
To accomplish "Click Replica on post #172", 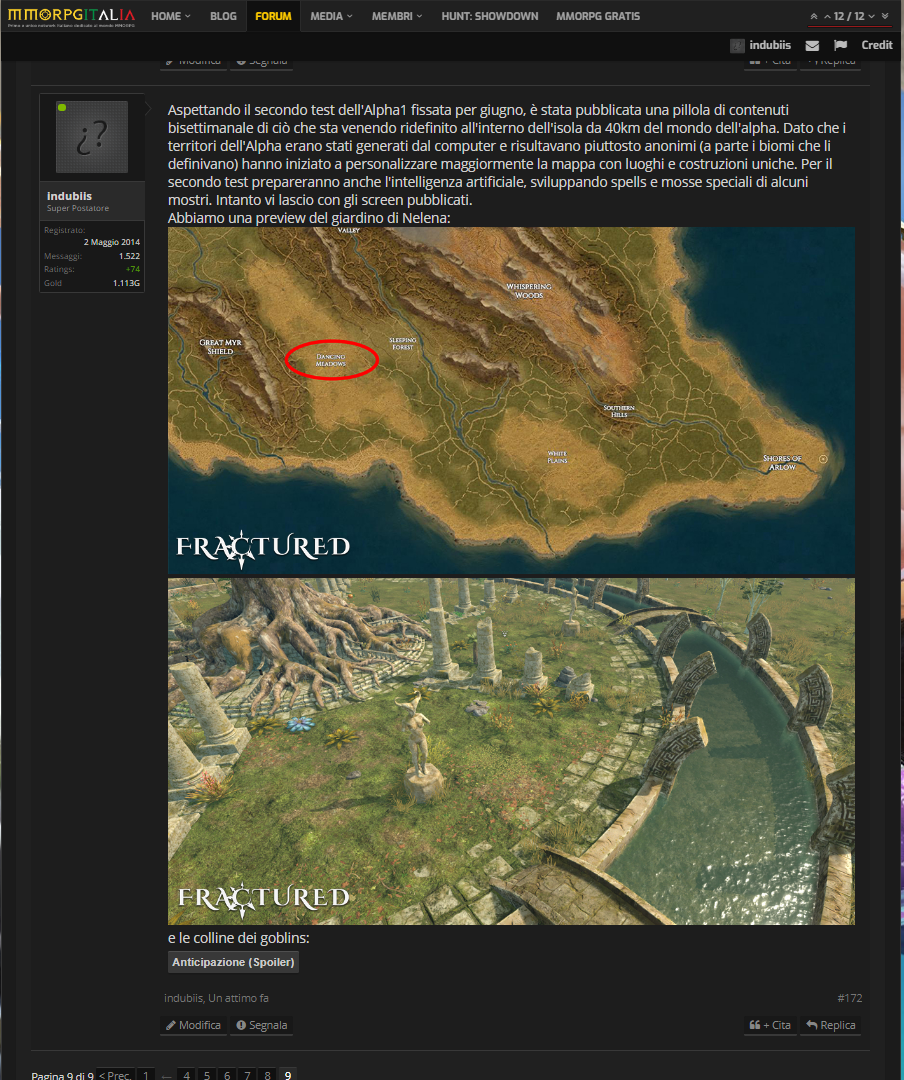I will tap(830, 1025).
